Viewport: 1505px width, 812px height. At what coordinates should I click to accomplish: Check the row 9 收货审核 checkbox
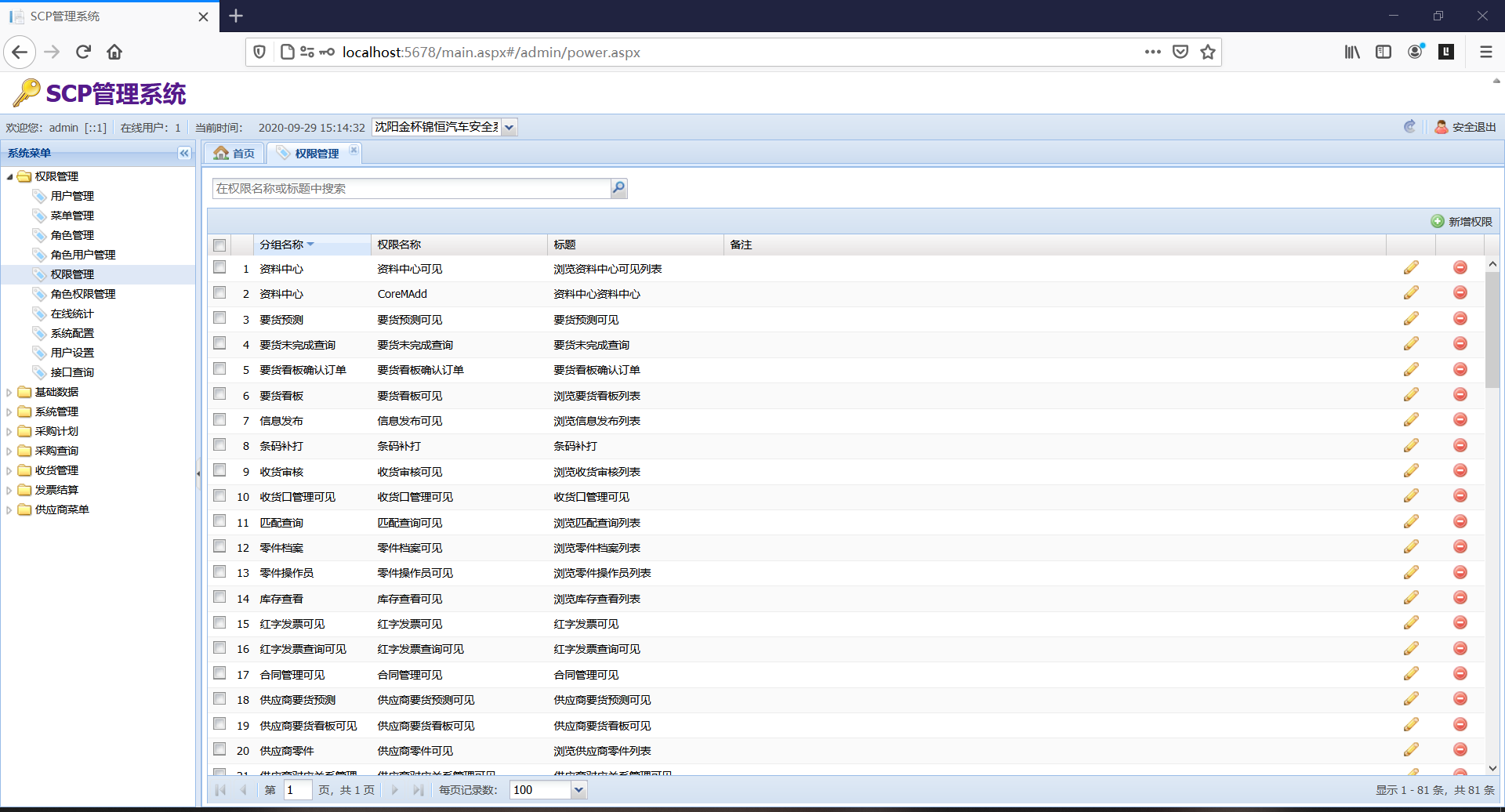pyautogui.click(x=219, y=470)
